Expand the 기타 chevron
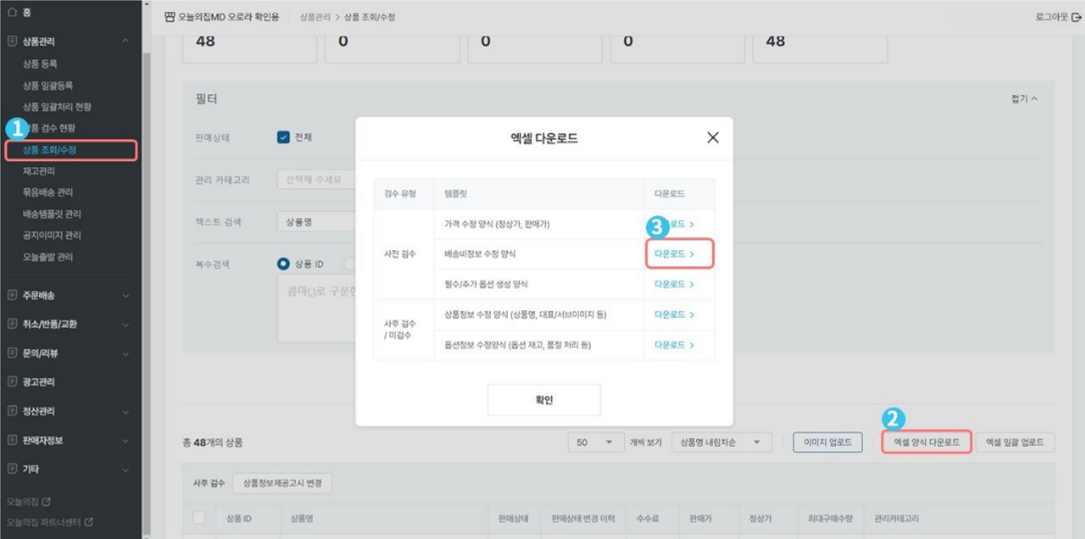The height and width of the screenshot is (539, 1085). pyautogui.click(x=125, y=469)
